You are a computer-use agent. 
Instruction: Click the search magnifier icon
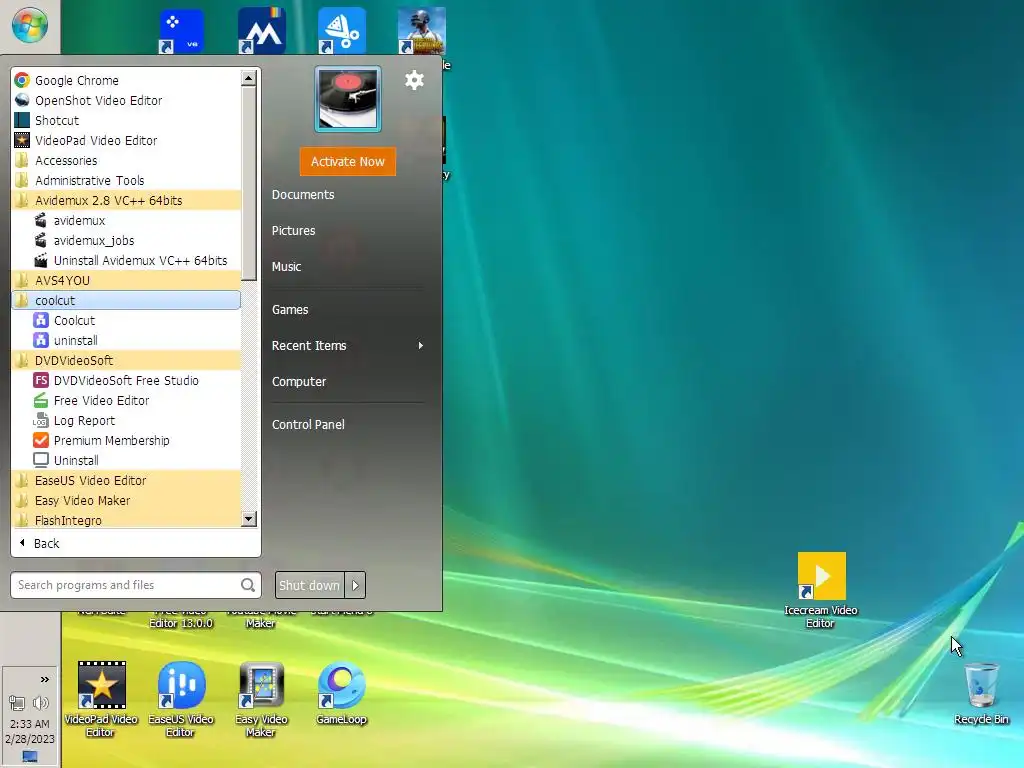(x=248, y=585)
